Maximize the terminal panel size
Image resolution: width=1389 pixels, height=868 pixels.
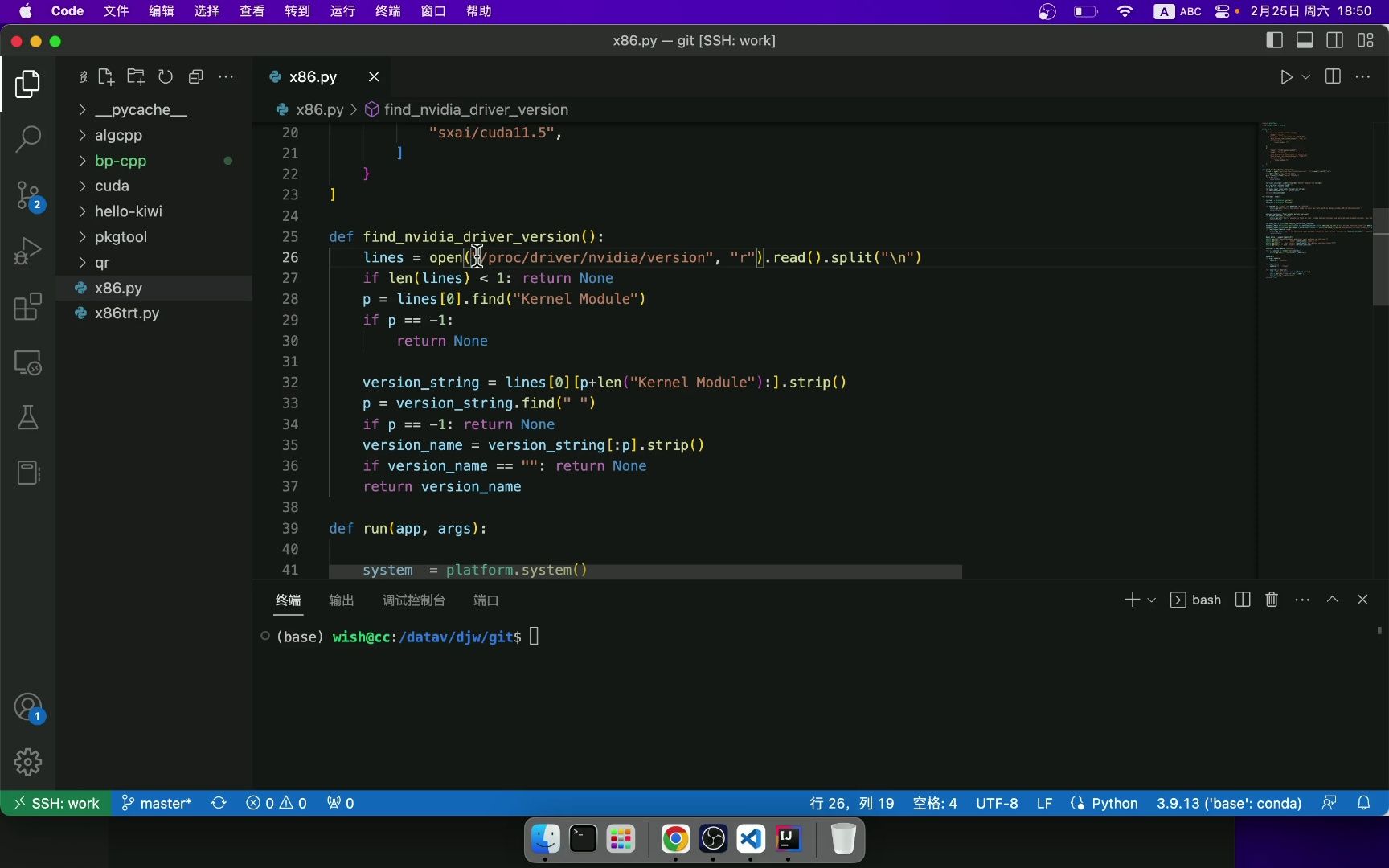pos(1333,600)
